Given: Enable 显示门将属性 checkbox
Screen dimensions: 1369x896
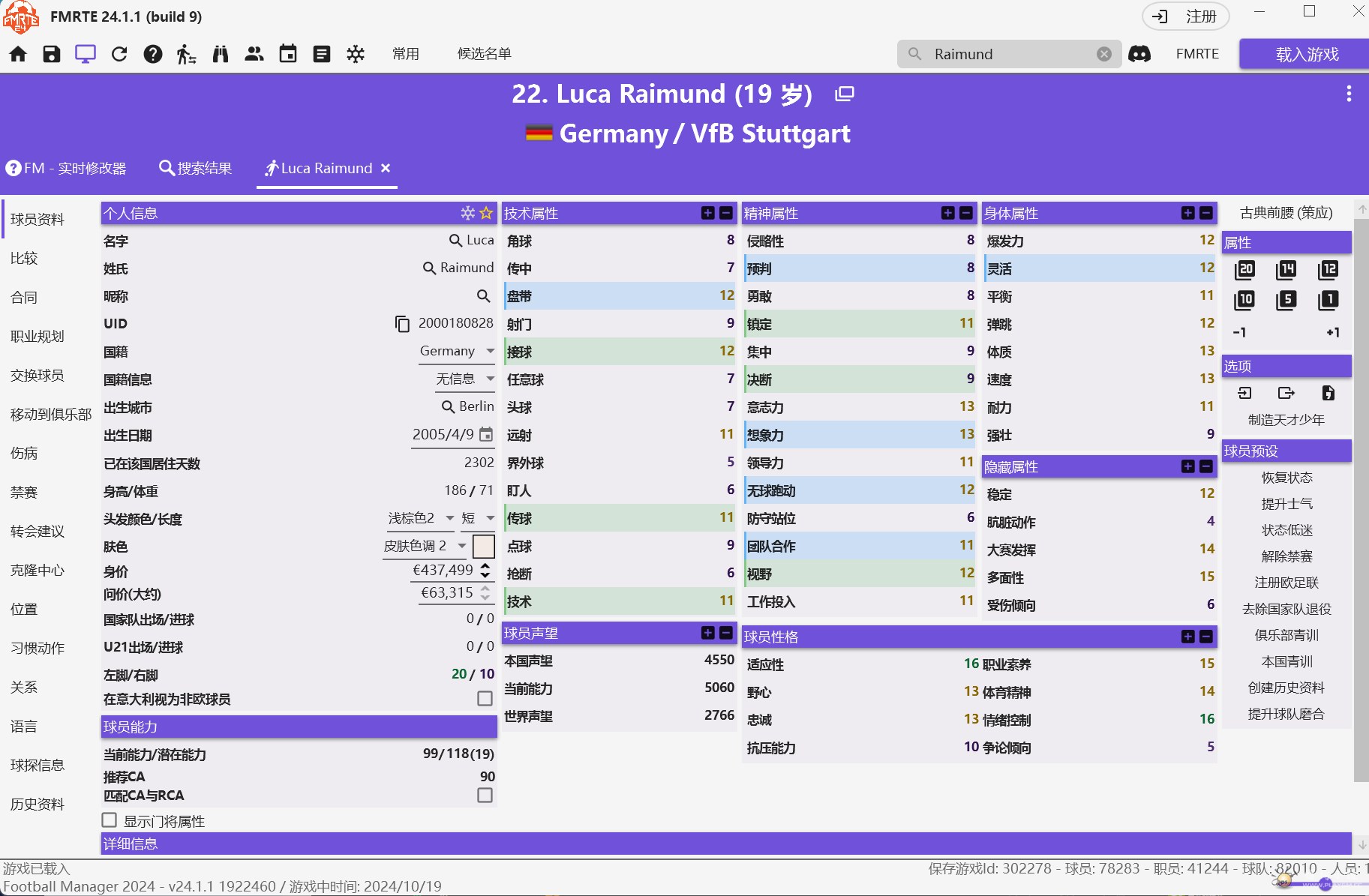Looking at the screenshot, I should (110, 820).
